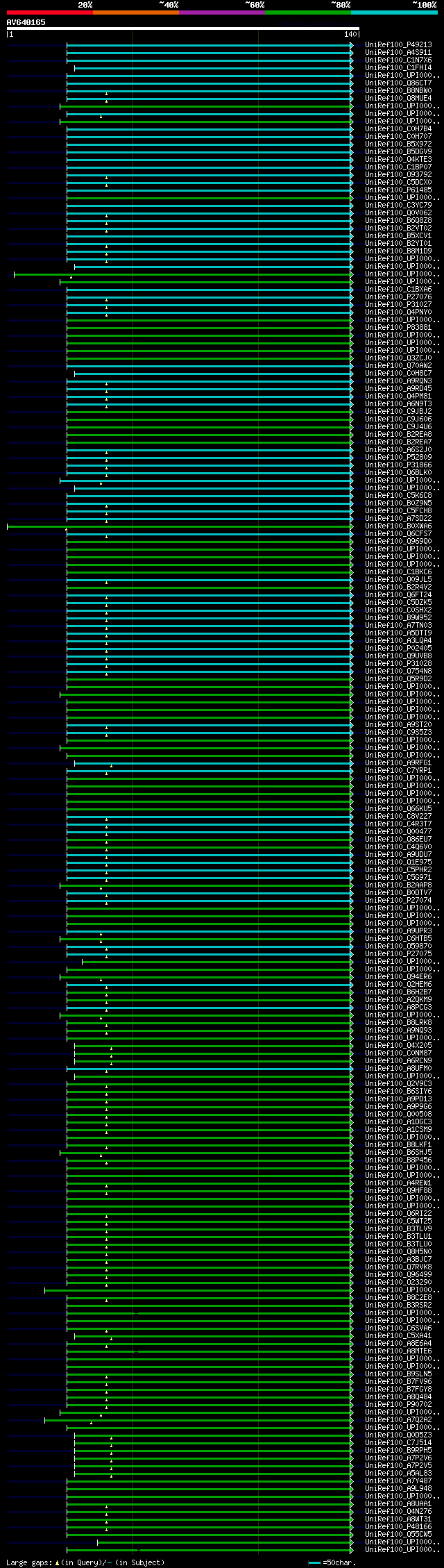
Task: Select hit label UniRef100_C3YC79
Action: point(398,206)
